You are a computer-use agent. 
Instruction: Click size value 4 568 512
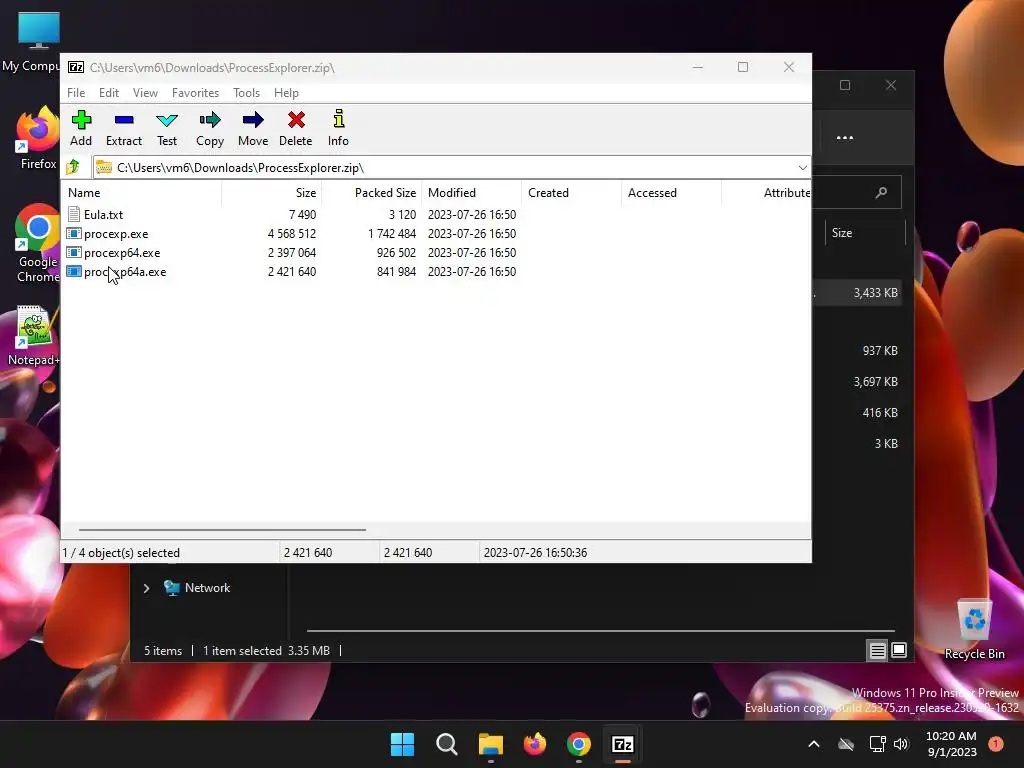pyautogui.click(x=291, y=233)
